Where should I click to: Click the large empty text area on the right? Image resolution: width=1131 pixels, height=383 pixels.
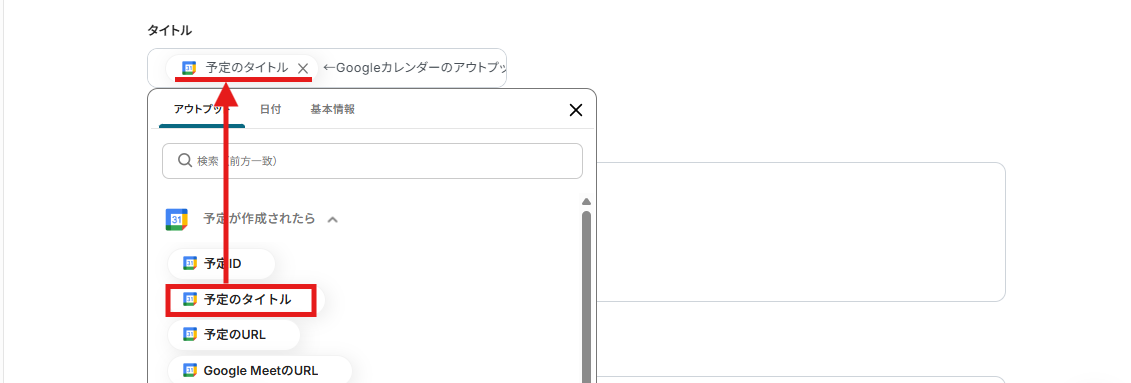pos(801,232)
